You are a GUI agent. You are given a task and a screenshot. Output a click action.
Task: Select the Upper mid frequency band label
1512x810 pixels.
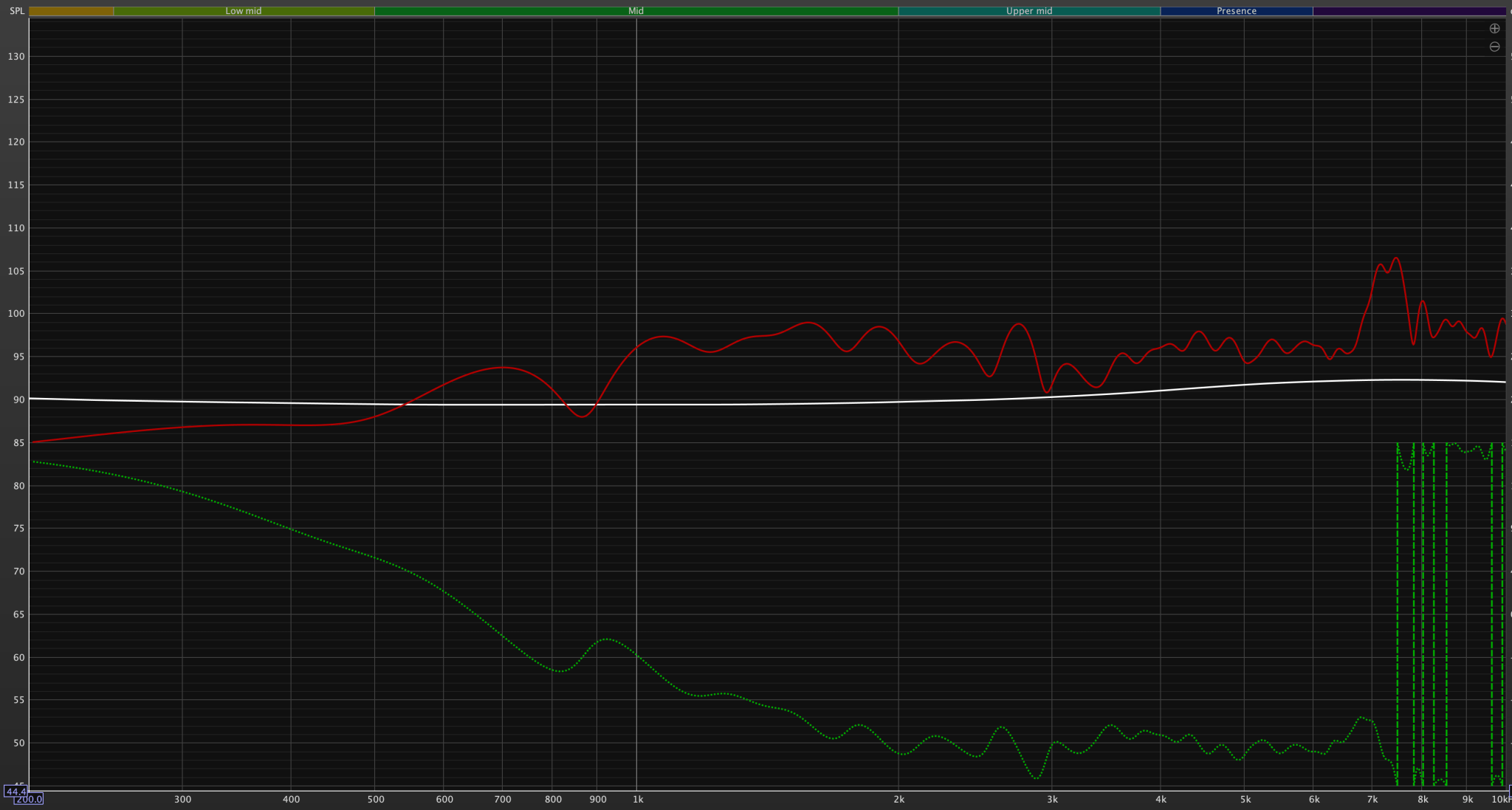tap(1029, 11)
